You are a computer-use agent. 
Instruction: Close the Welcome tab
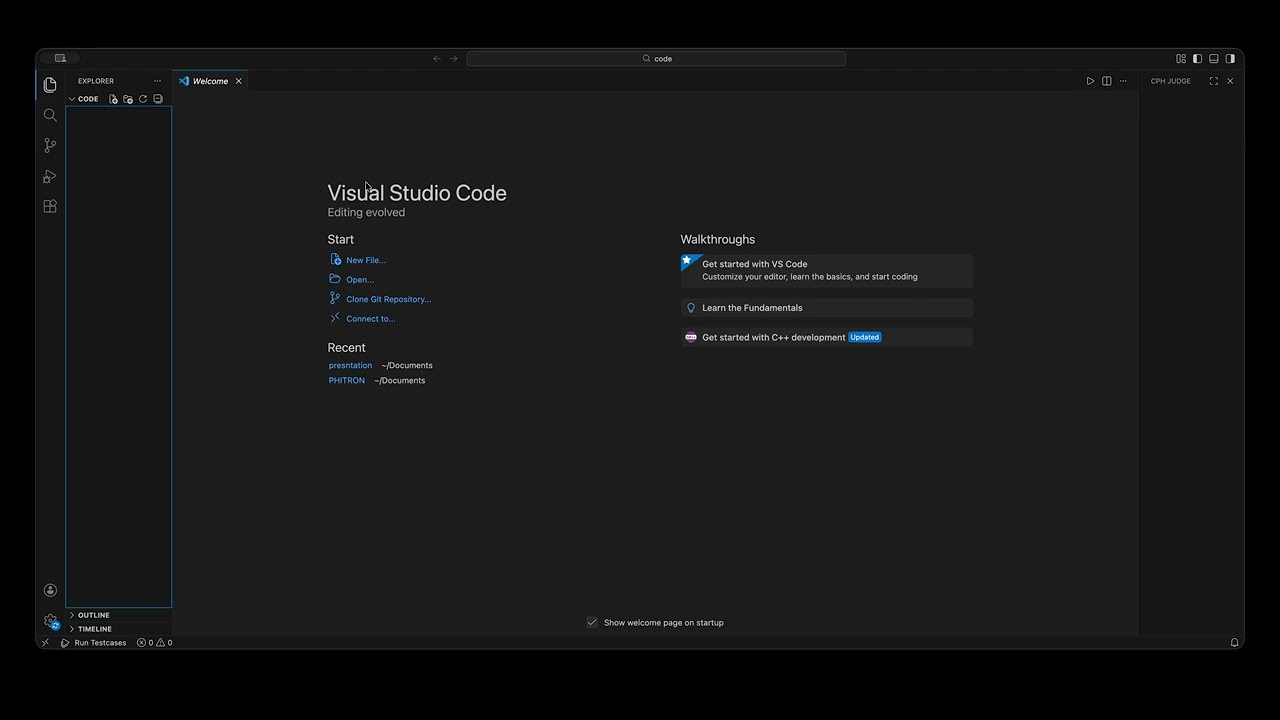[238, 81]
